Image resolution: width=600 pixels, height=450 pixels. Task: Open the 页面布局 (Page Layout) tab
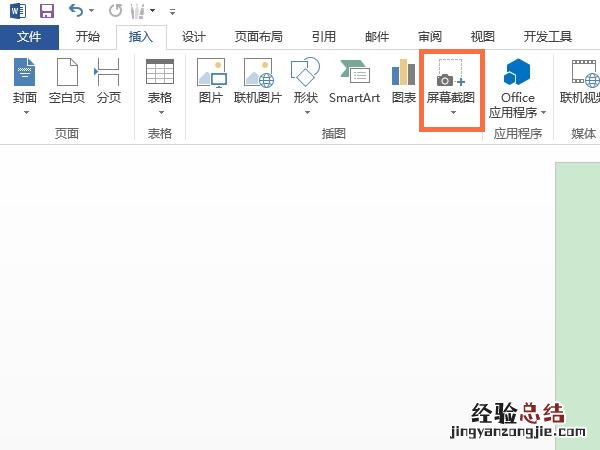coord(259,37)
